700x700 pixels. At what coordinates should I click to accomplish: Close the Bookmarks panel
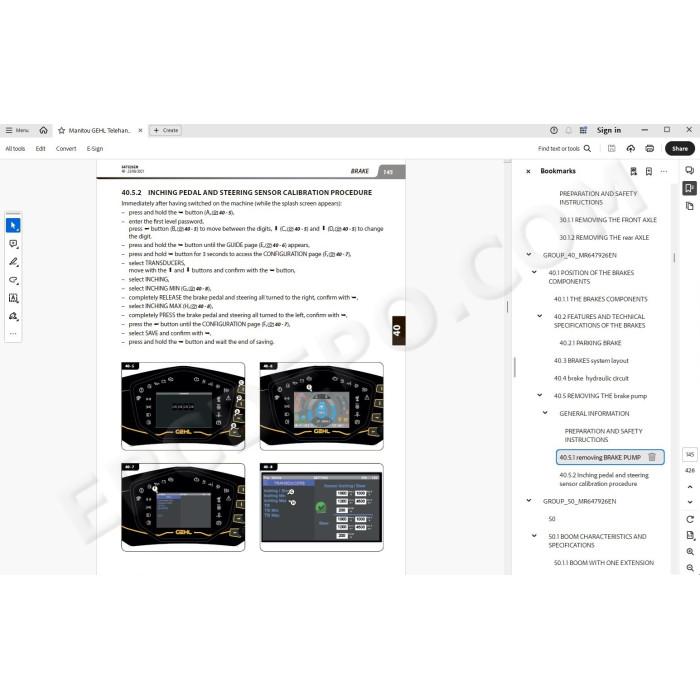pos(528,171)
